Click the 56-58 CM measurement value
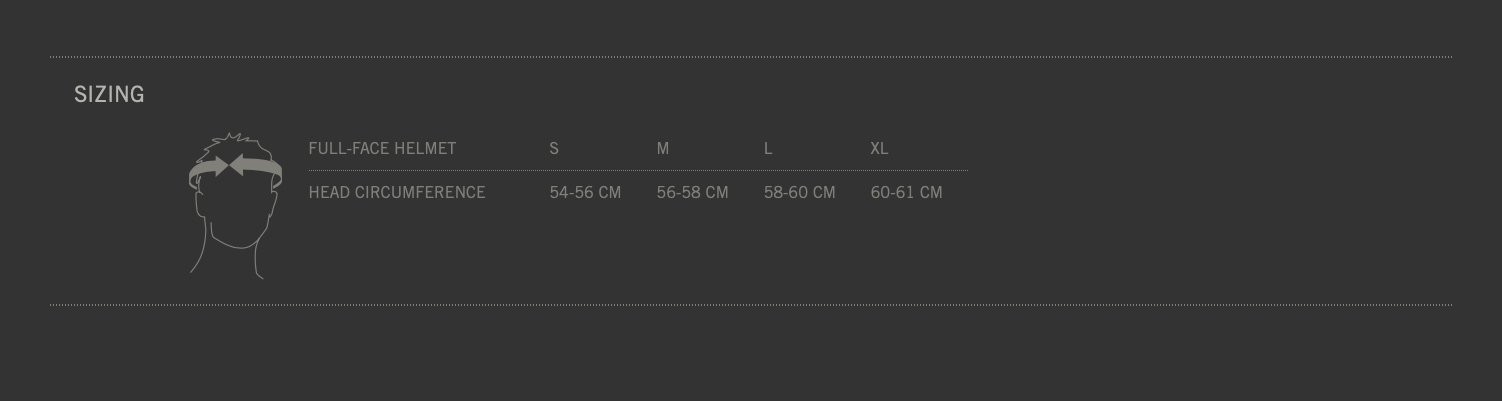 pyautogui.click(x=692, y=192)
